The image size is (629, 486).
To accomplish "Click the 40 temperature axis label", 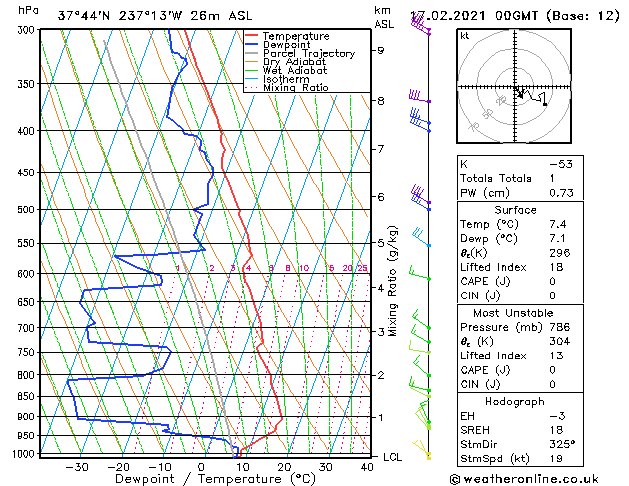I will tap(367, 467).
